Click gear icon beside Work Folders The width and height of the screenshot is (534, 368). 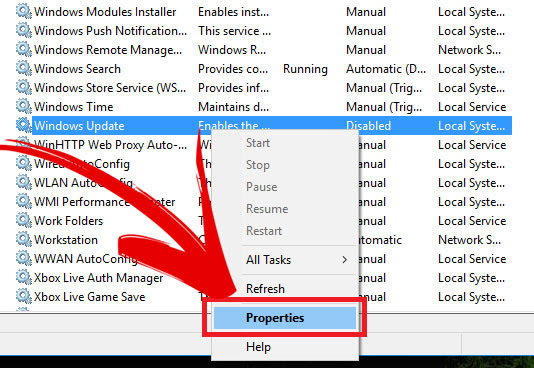click(x=23, y=221)
